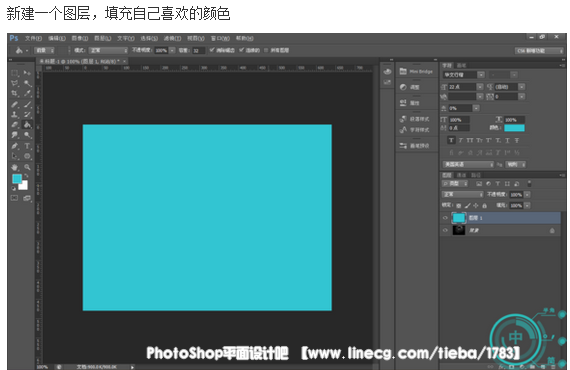Viewport: 570px width, 370px height.
Task: Select the Clone Stamp tool
Action: 15,114
